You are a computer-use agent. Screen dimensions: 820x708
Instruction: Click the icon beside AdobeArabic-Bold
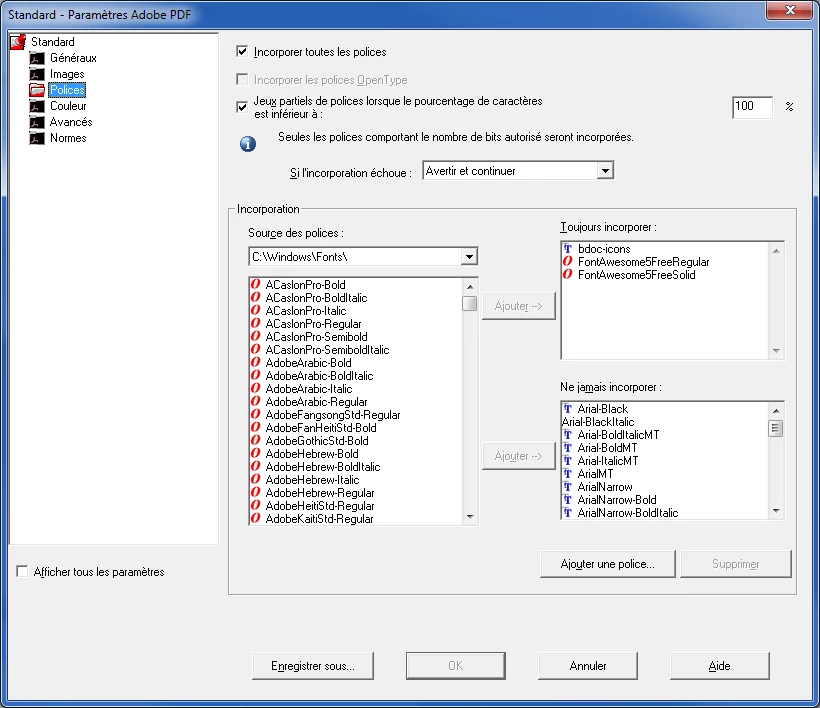tap(255, 362)
